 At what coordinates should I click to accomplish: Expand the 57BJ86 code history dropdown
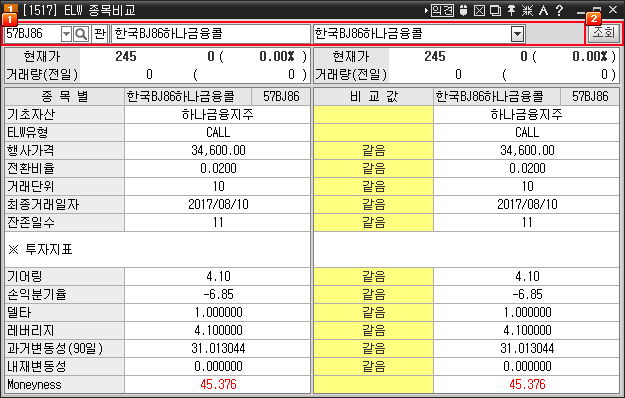[x=66, y=34]
